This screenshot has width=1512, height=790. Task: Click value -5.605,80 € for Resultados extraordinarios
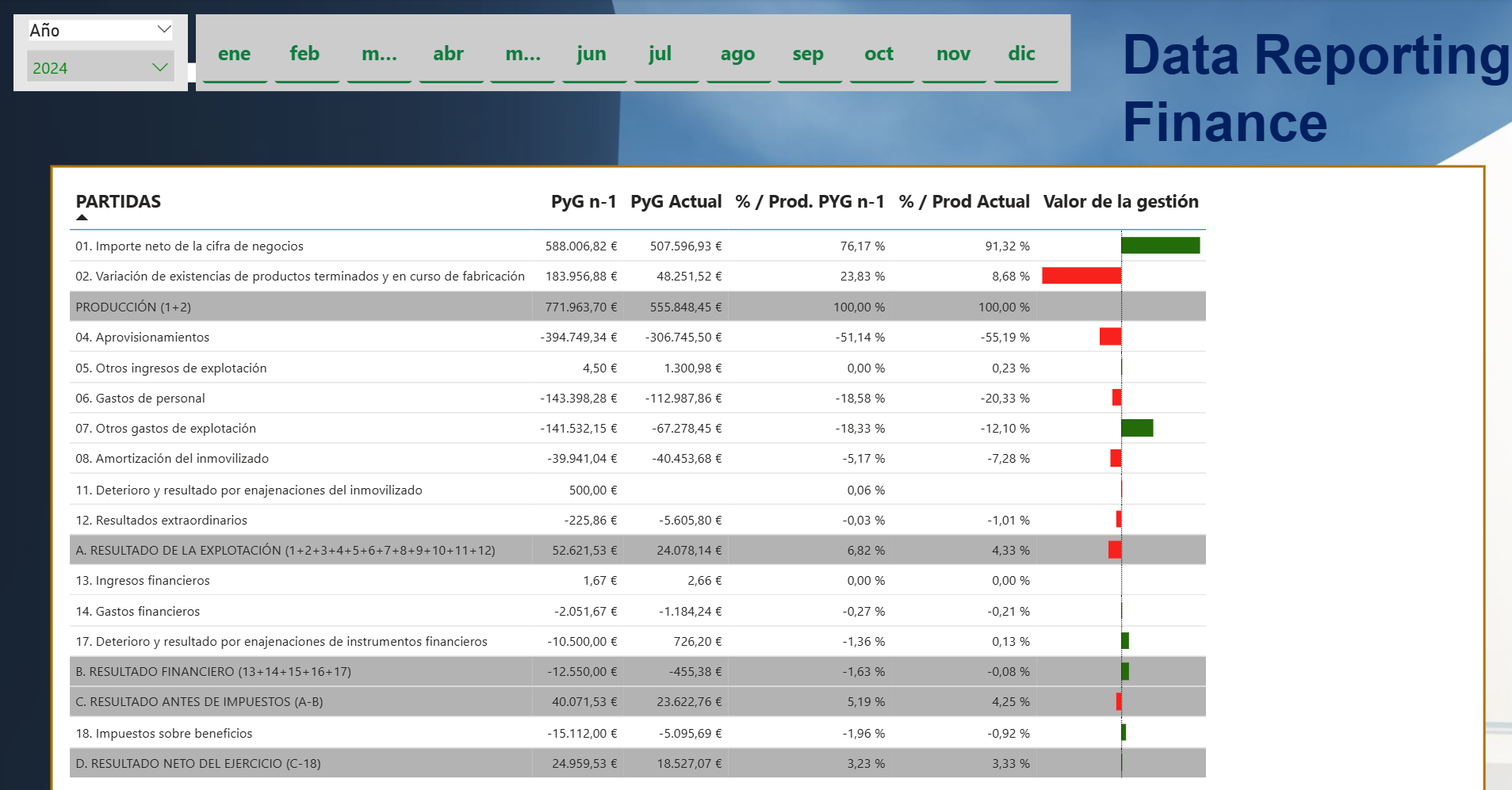[x=691, y=520]
